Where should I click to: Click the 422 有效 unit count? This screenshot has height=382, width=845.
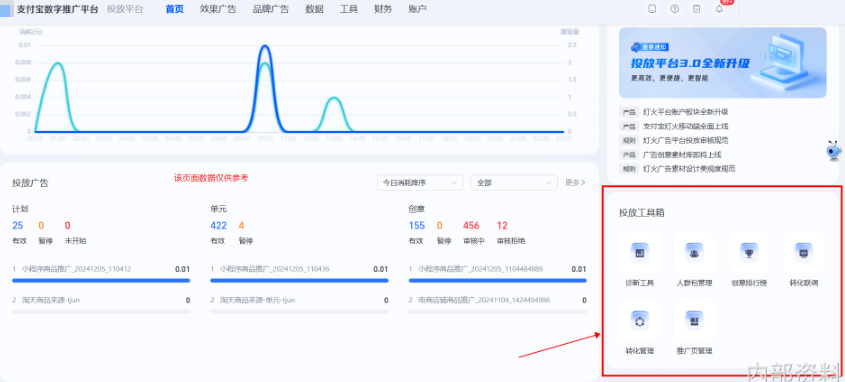pos(218,226)
